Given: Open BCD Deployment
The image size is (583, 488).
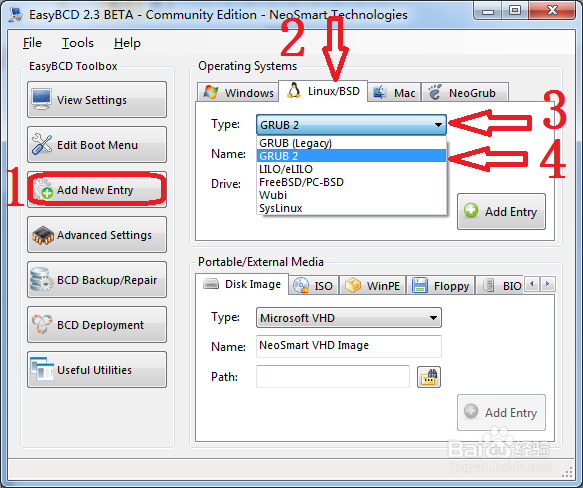Looking at the screenshot, I should pos(97,325).
